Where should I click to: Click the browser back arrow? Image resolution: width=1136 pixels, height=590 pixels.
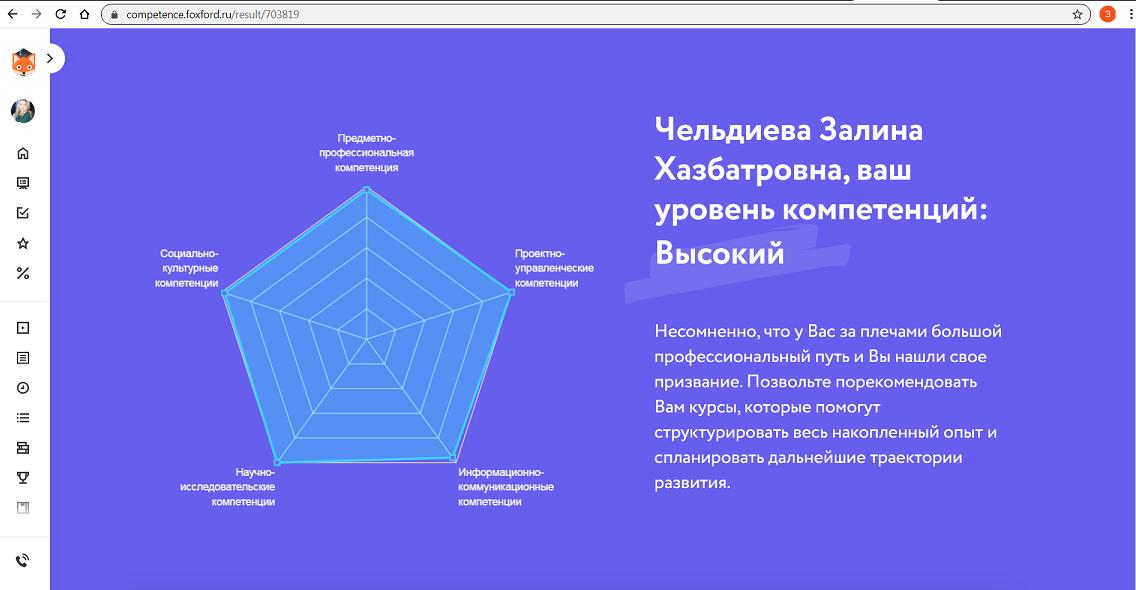(x=12, y=14)
